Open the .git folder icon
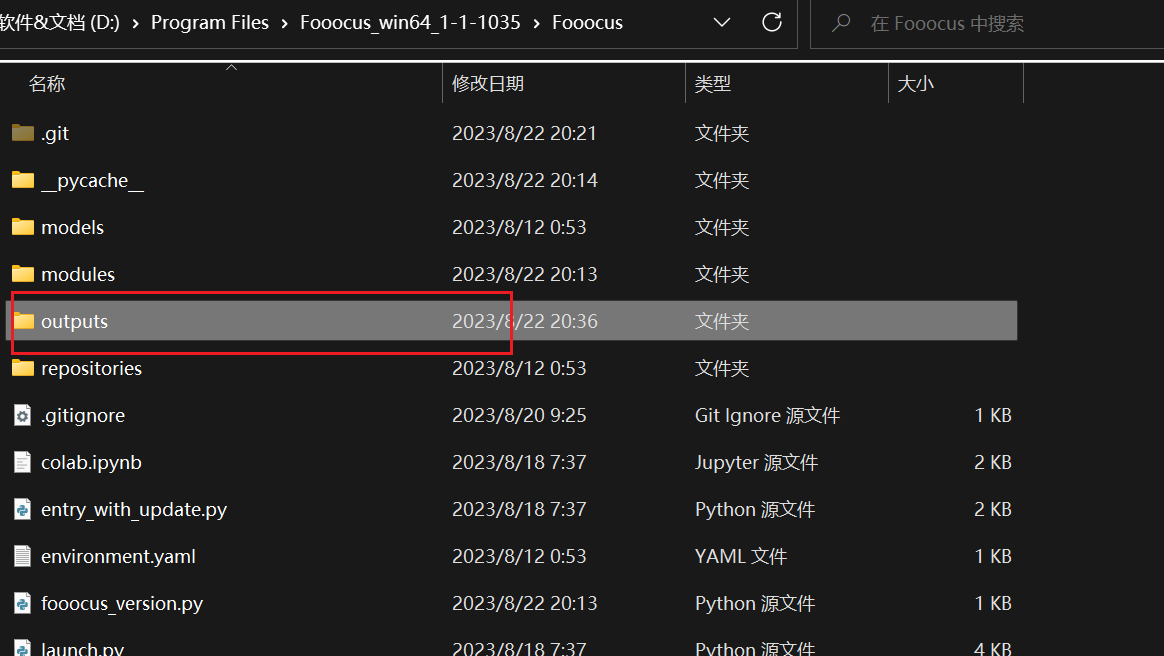 point(23,133)
